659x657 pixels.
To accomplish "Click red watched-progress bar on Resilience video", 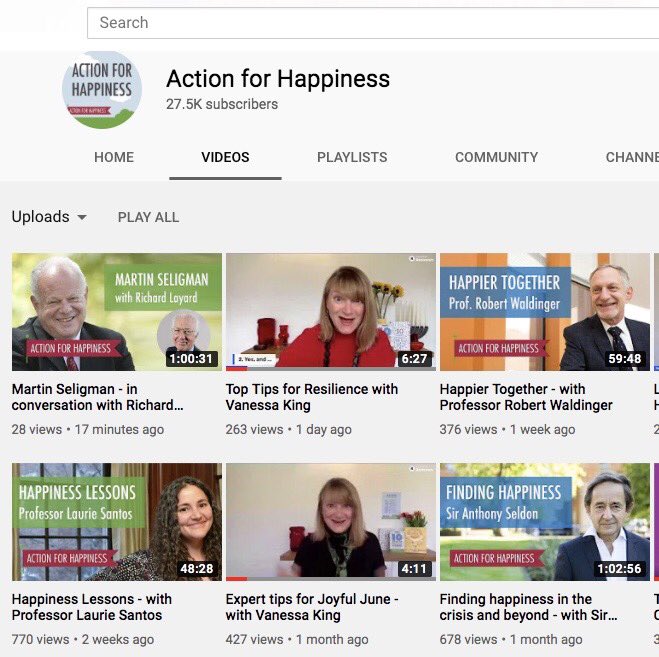I will (236, 369).
